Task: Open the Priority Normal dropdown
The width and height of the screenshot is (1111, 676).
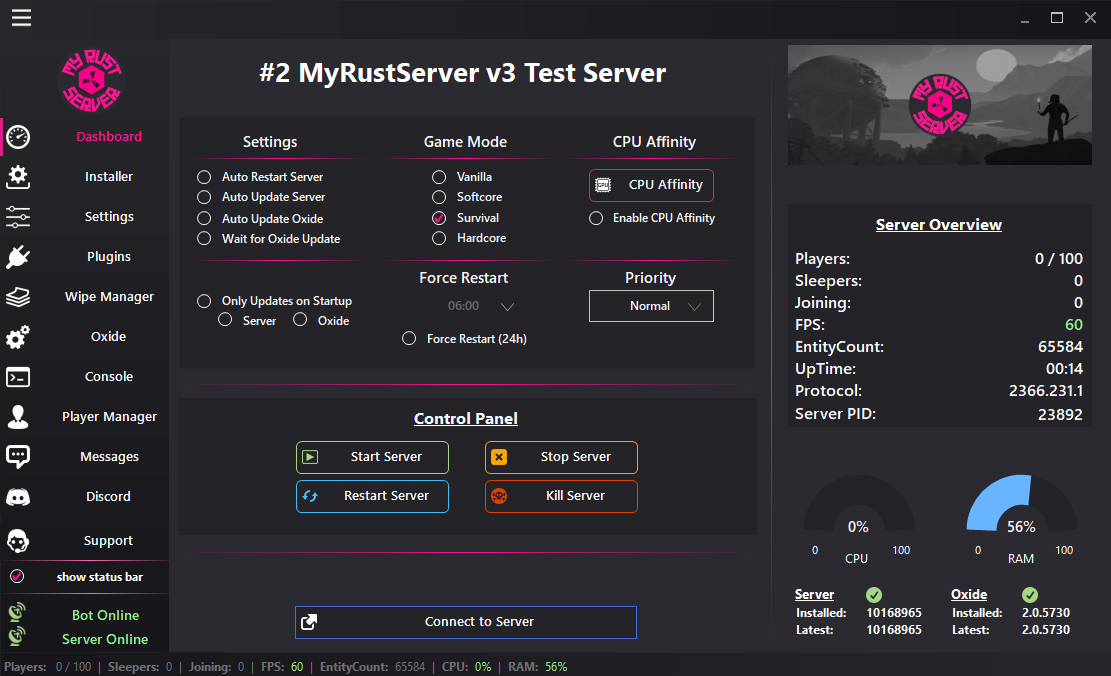Action: click(x=651, y=306)
